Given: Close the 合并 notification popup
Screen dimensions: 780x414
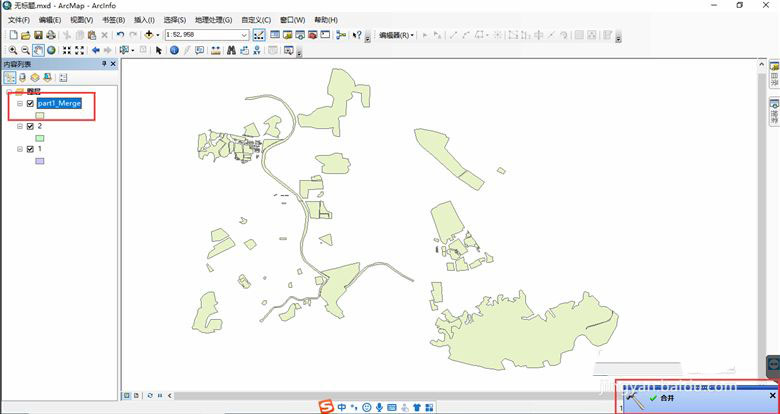Looking at the screenshot, I should pos(773,396).
